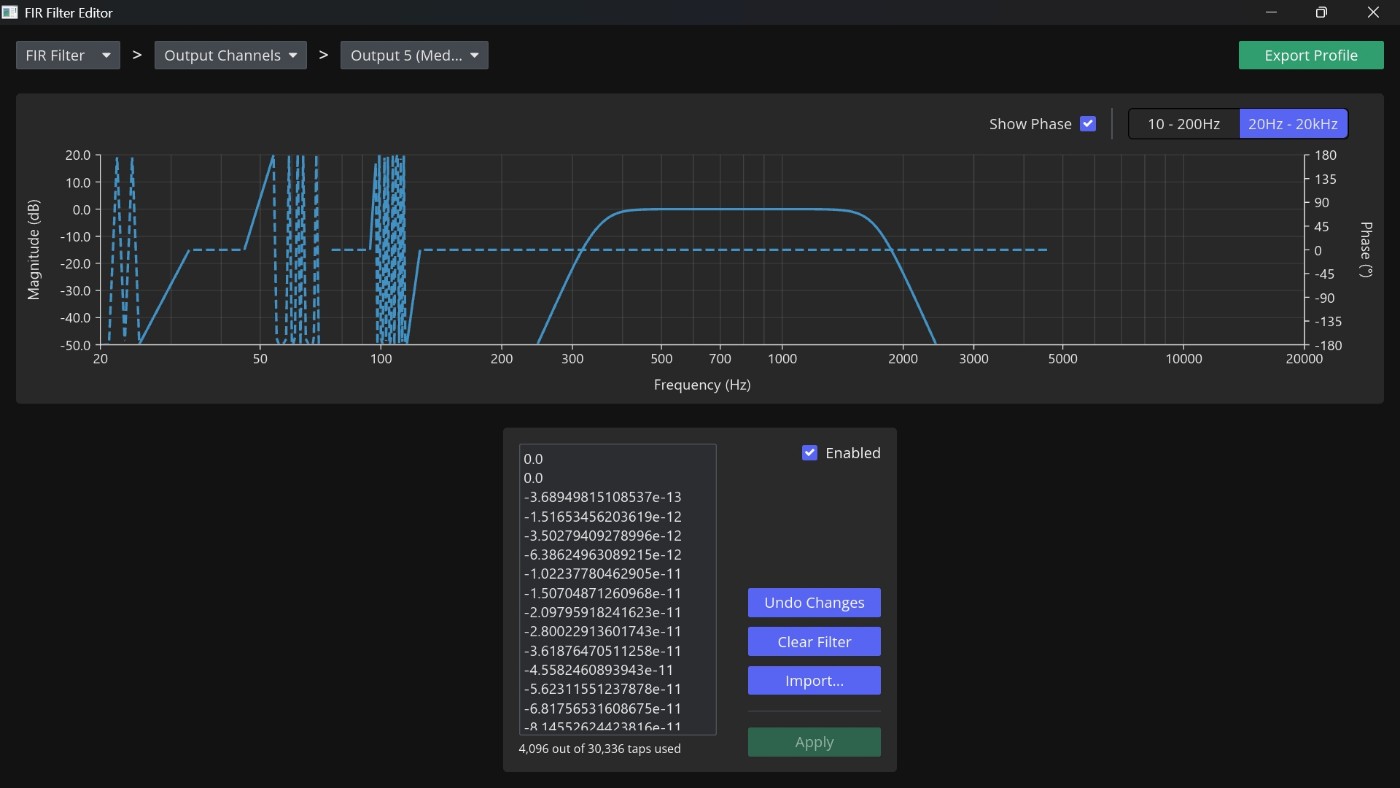Expand the Output Channels dropdown

[x=230, y=55]
